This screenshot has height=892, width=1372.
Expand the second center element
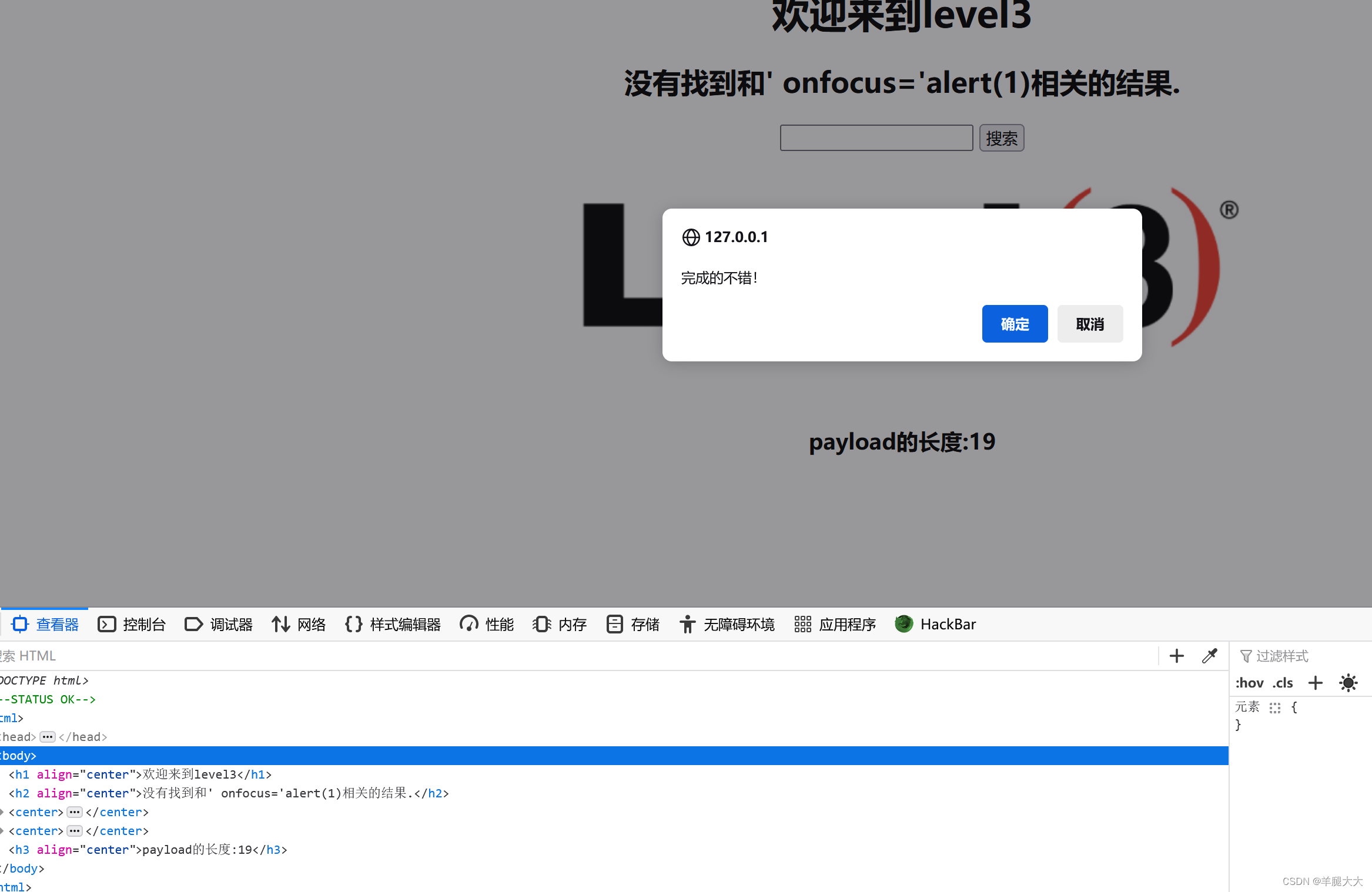tap(74, 831)
